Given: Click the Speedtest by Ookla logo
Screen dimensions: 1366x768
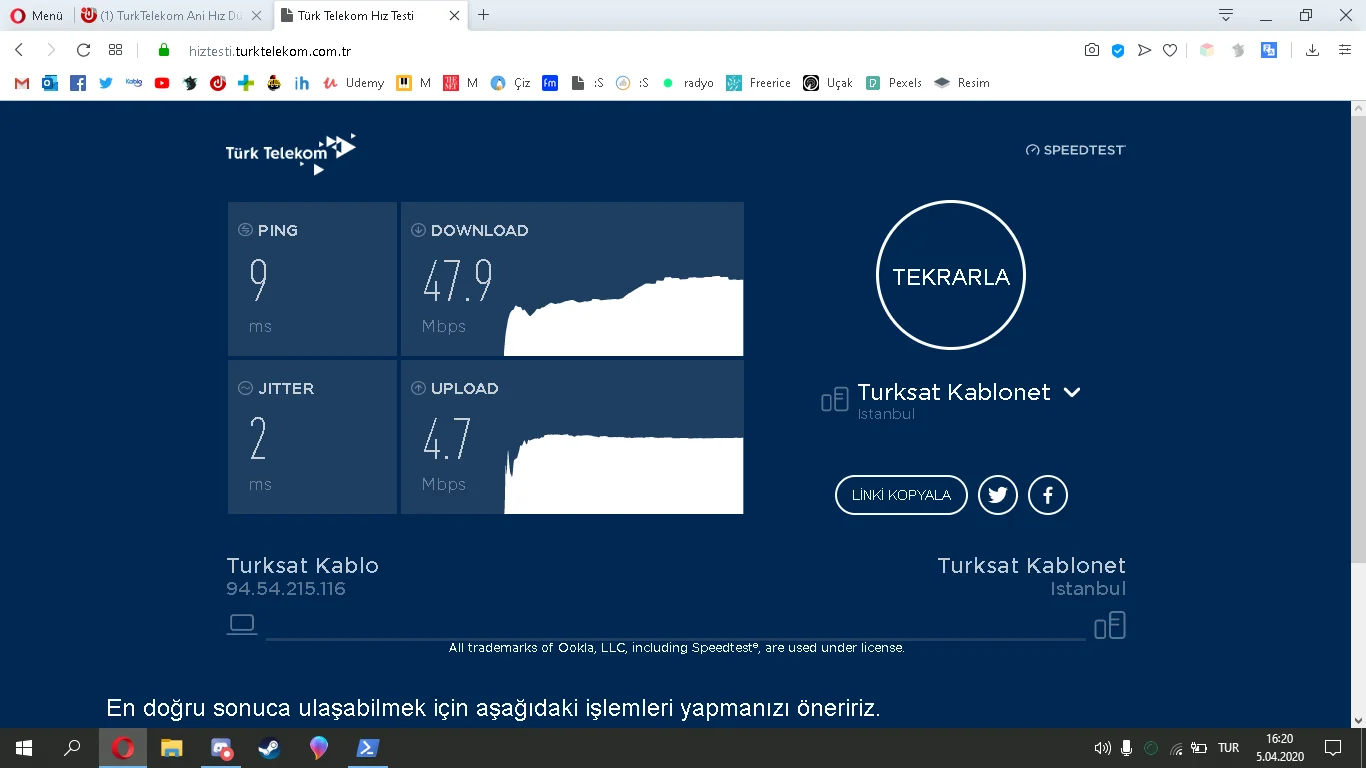Looking at the screenshot, I should (x=1075, y=149).
